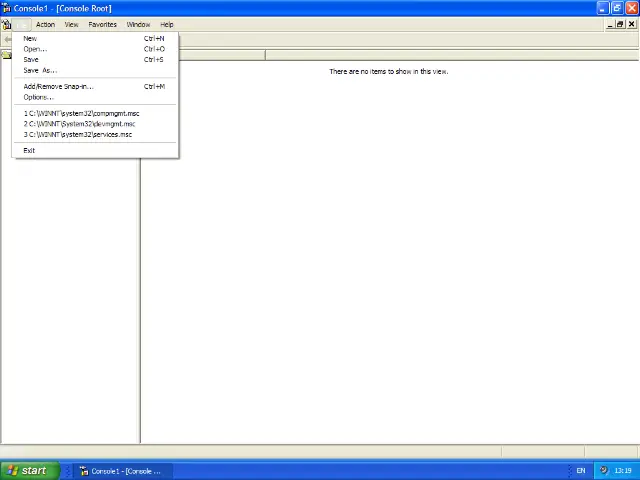
Task: Select Options... from the File menu
Action: [38, 97]
